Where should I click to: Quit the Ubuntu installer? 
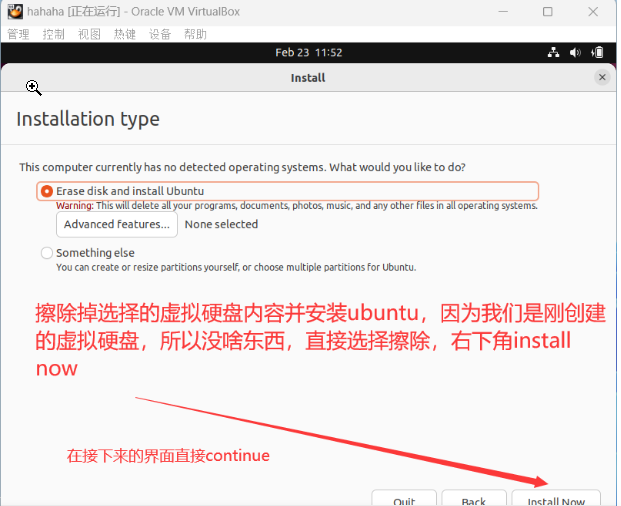(x=404, y=499)
